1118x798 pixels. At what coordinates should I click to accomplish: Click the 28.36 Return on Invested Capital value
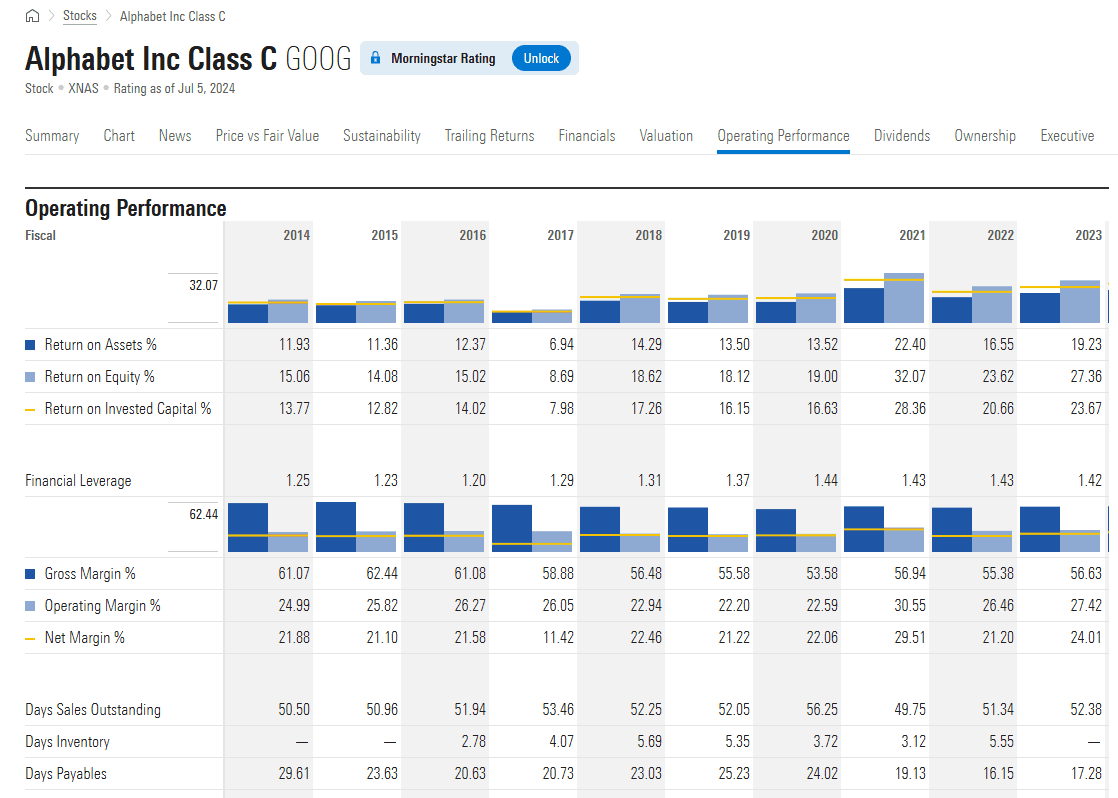point(910,409)
